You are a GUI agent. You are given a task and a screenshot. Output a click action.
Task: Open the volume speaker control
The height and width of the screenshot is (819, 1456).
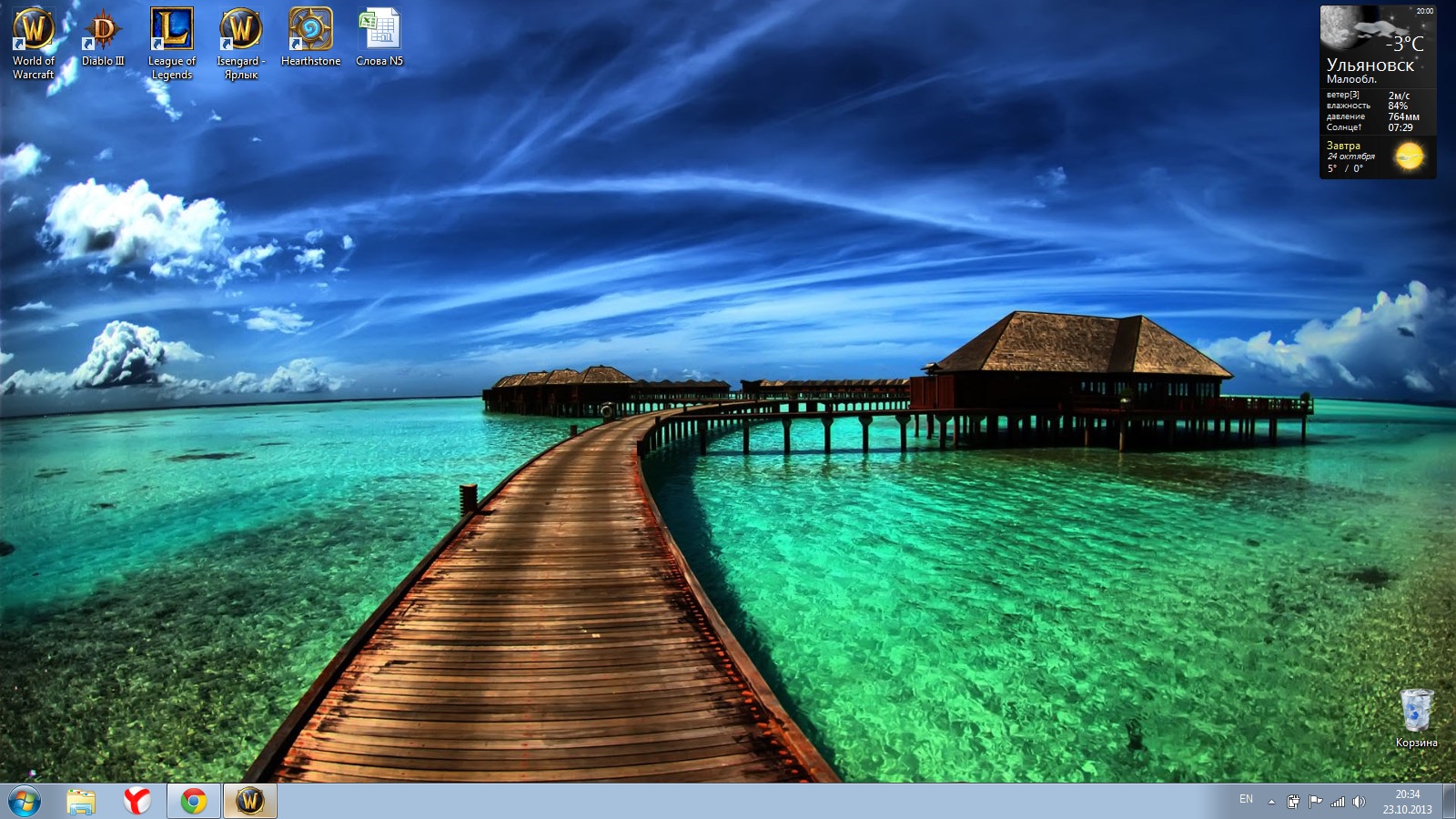coord(1359,802)
